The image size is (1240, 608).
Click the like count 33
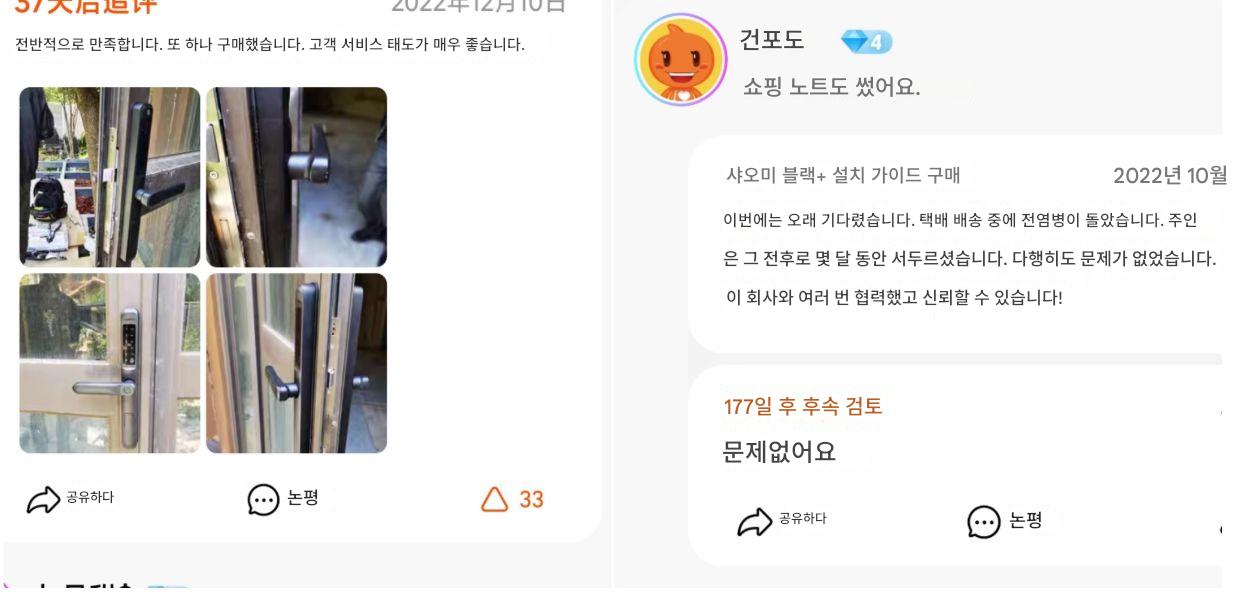tap(531, 500)
